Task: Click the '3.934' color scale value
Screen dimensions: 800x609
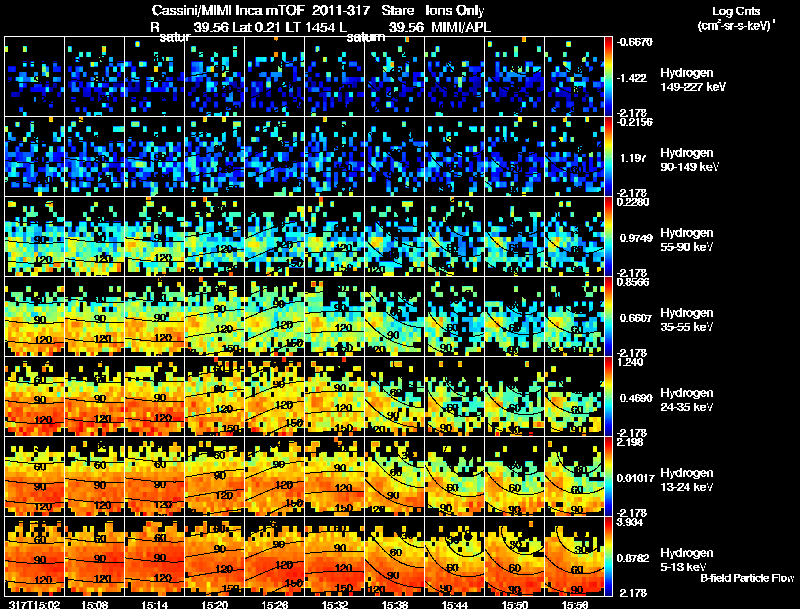Action: [x=630, y=522]
